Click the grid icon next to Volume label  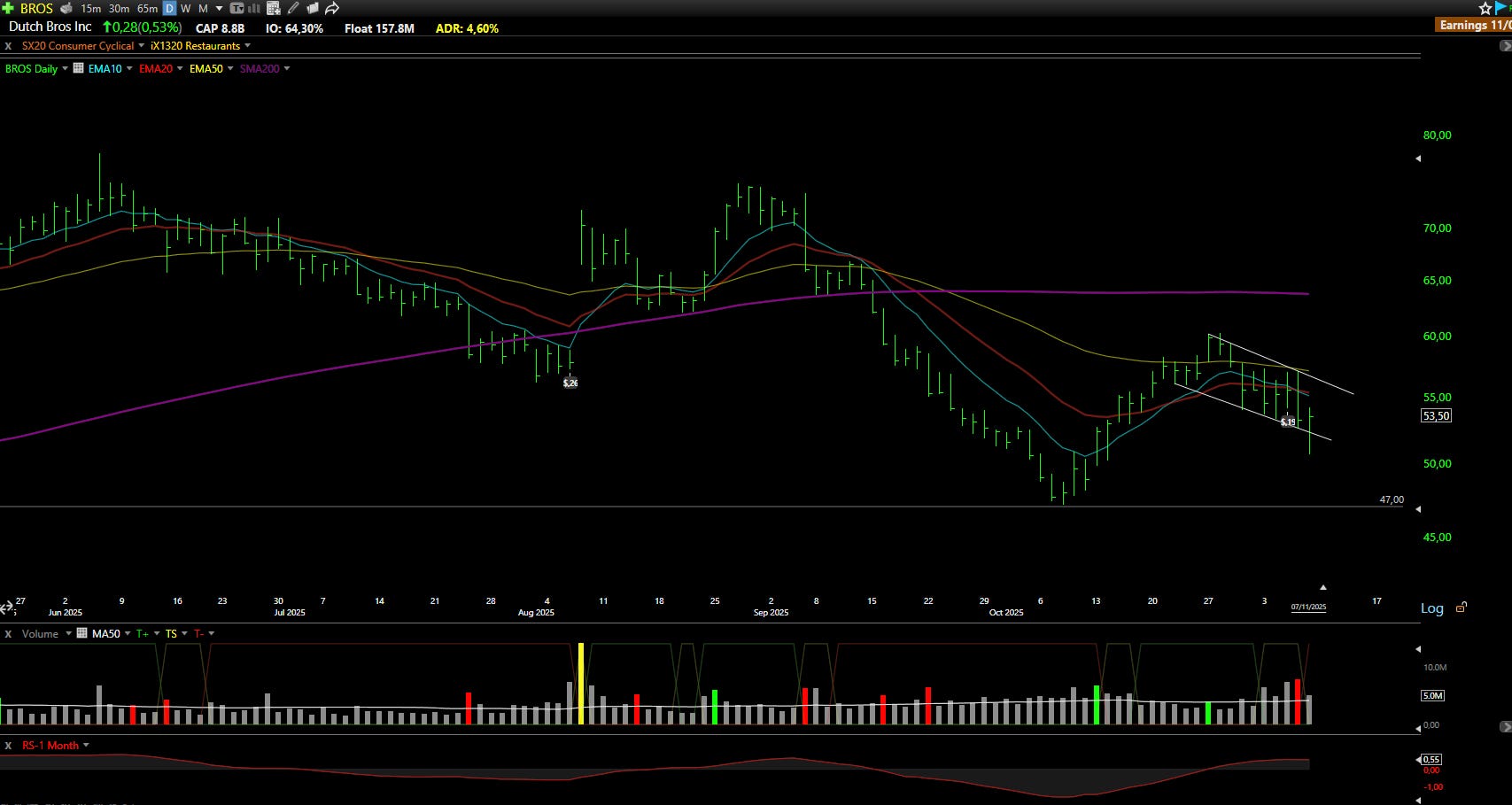(x=82, y=633)
